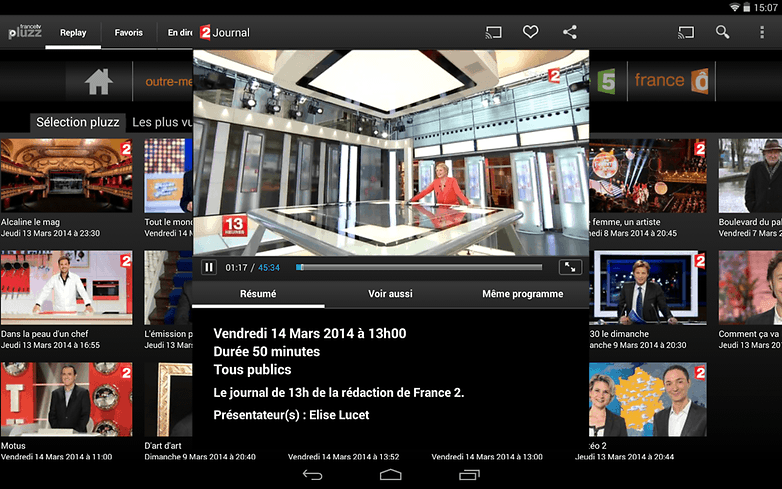Click the 45:34 total duration
This screenshot has width=782, height=489.
click(269, 268)
